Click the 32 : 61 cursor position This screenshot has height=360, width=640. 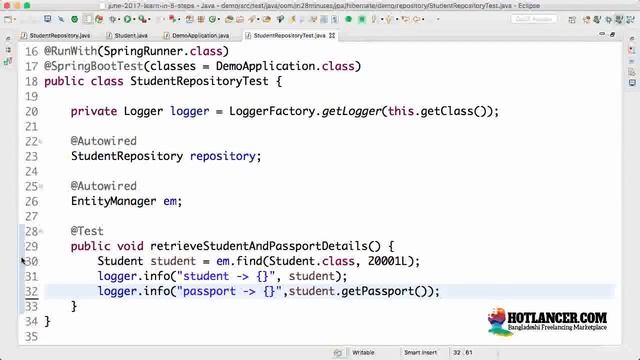[462, 352]
